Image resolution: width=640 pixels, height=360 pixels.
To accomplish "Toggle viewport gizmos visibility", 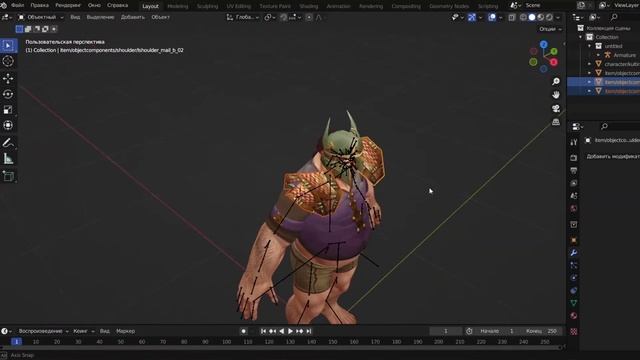I will pos(472,17).
